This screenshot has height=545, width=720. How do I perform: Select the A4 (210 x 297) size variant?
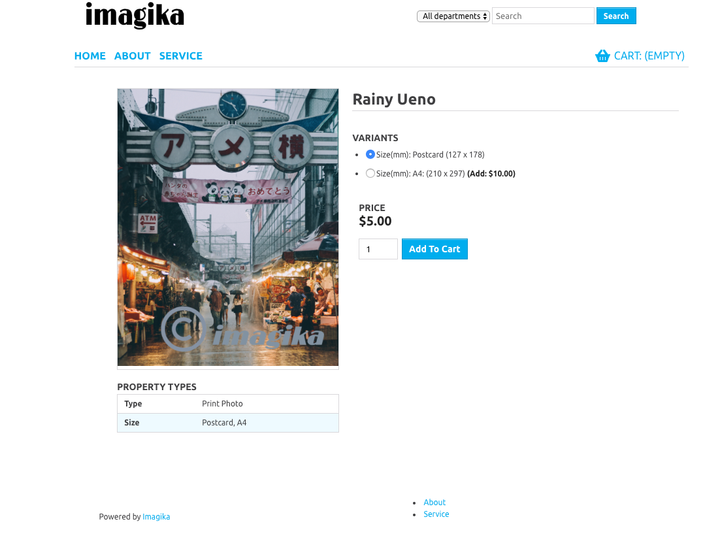click(370, 173)
